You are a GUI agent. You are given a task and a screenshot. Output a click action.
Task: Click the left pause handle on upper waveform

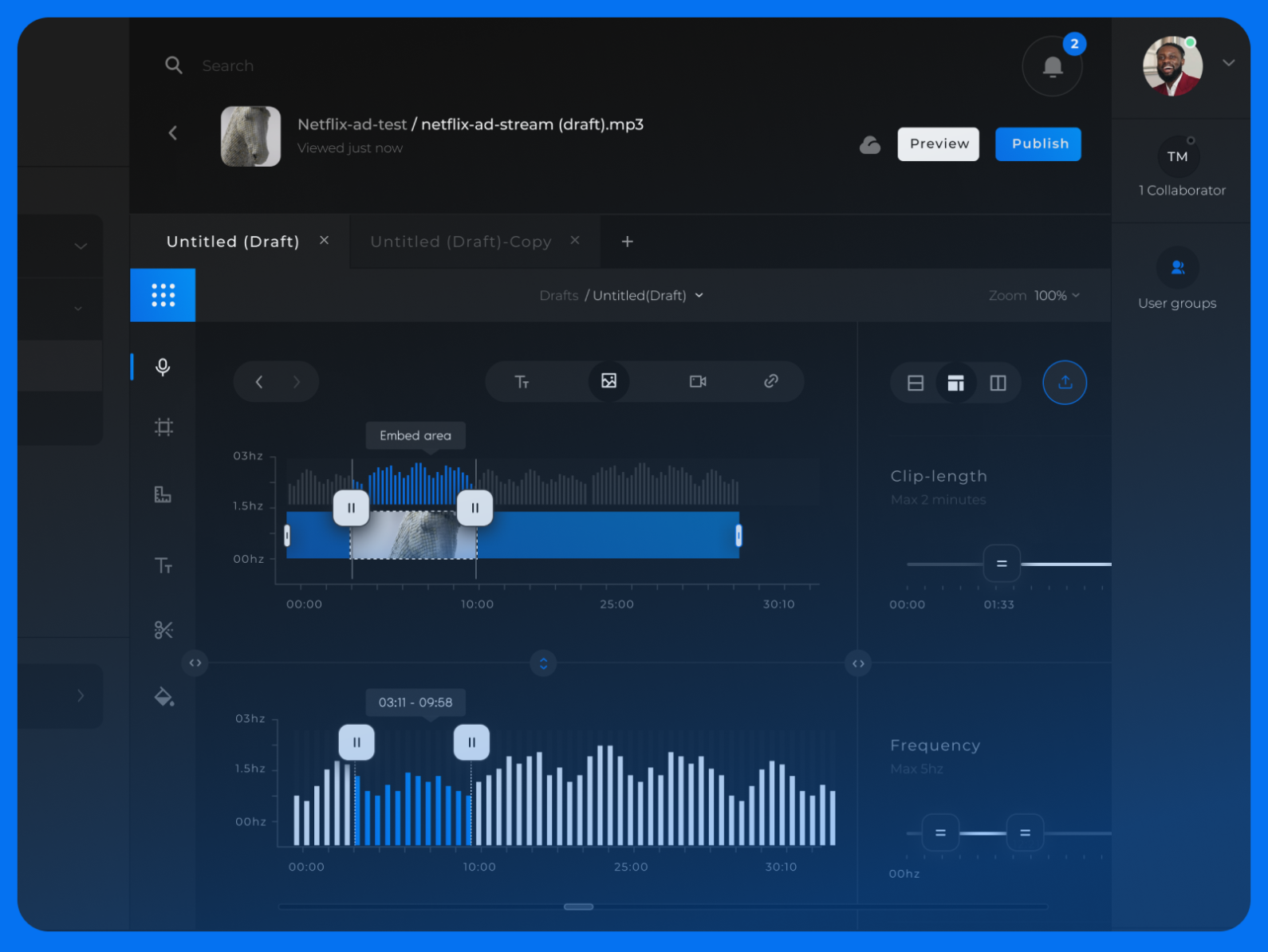click(x=351, y=508)
